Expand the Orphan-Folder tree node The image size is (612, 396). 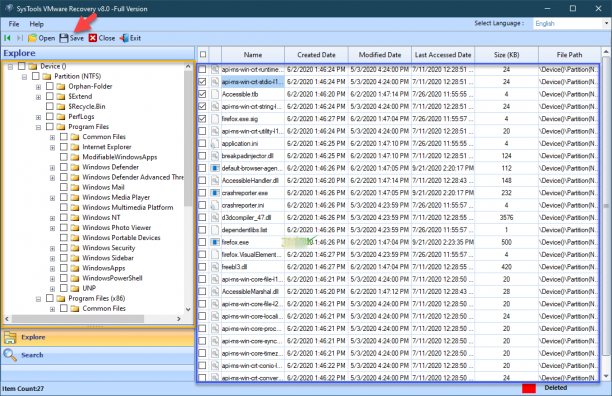pyautogui.click(x=38, y=87)
